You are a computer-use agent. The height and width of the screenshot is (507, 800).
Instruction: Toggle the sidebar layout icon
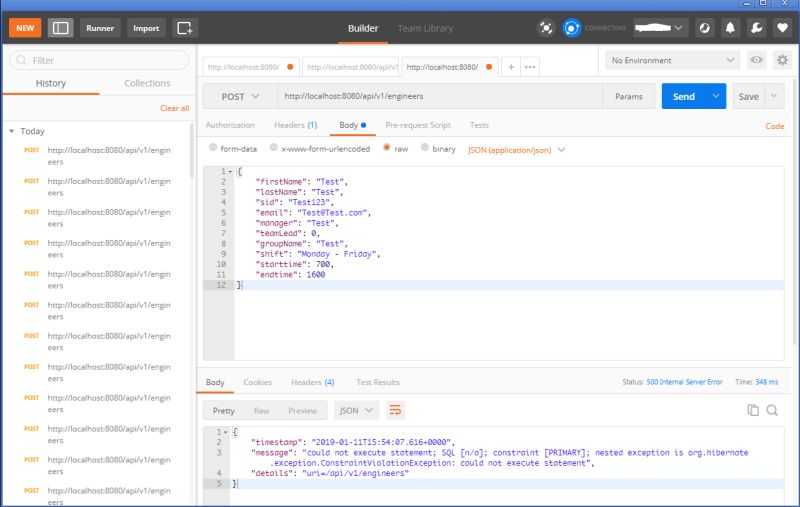pyautogui.click(x=61, y=28)
